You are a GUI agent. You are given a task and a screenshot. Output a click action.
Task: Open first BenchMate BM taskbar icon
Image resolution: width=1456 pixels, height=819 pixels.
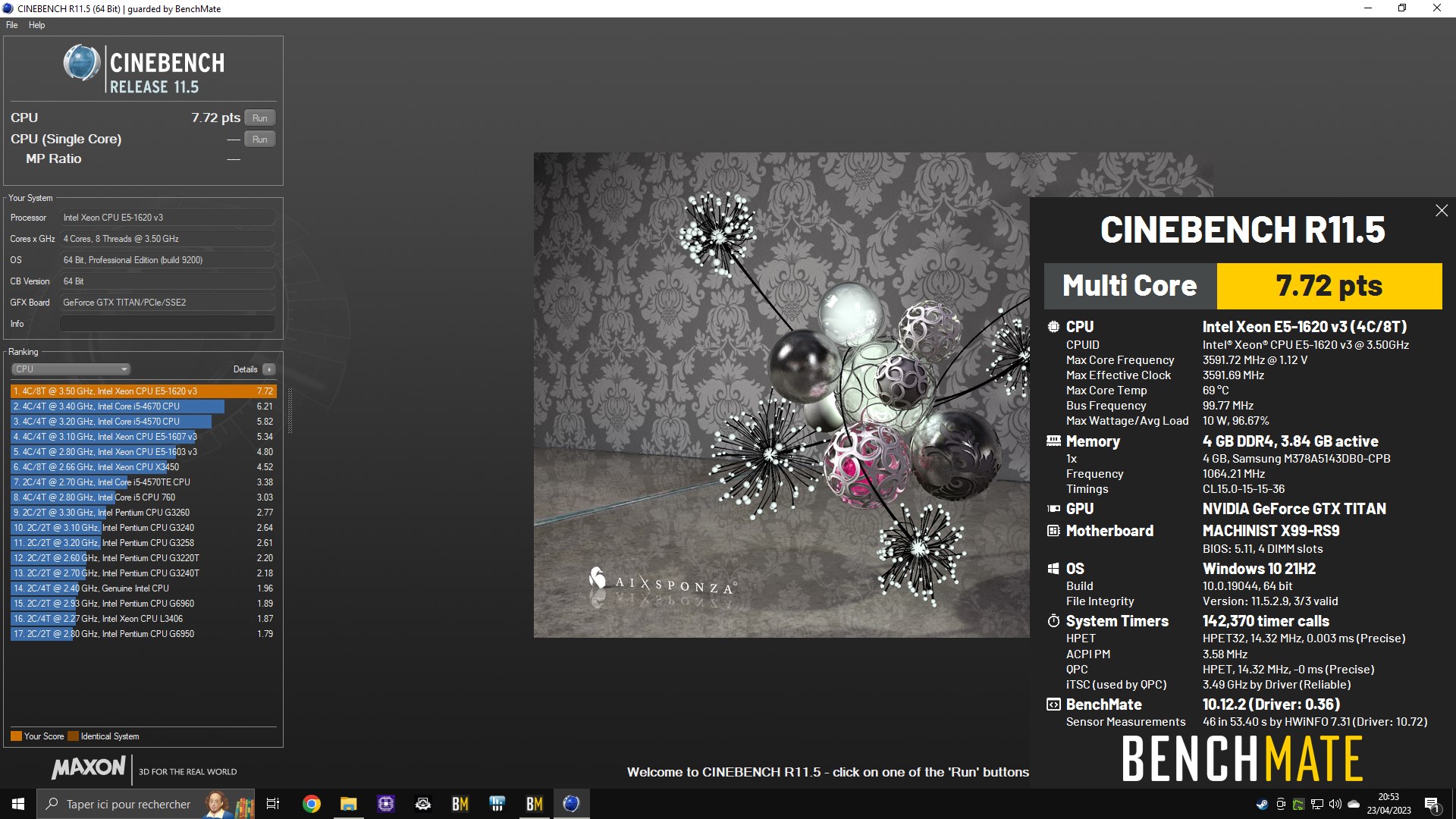(460, 804)
